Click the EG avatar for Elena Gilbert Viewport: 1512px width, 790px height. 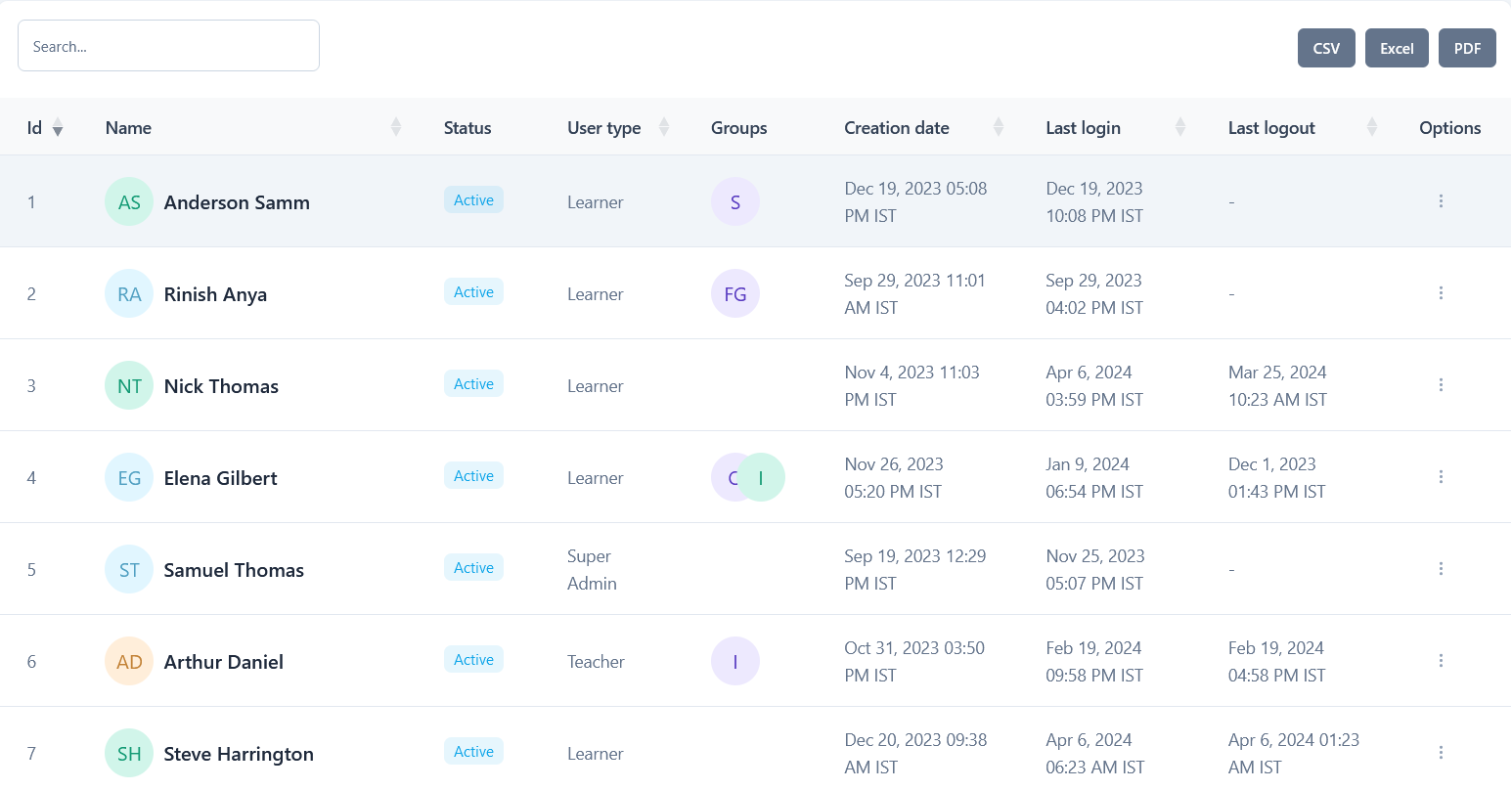pyautogui.click(x=128, y=477)
